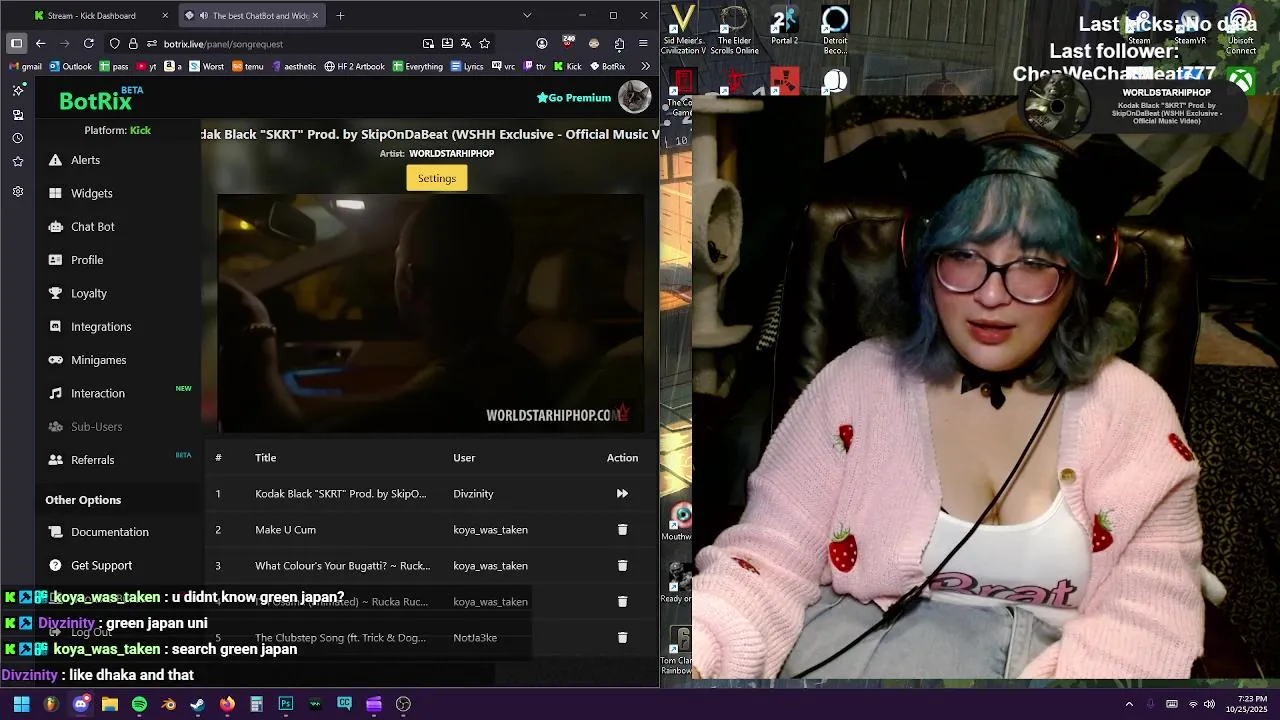Open the sidebar settings gear icon
Viewport: 1280px width, 720px height.
[x=18, y=191]
